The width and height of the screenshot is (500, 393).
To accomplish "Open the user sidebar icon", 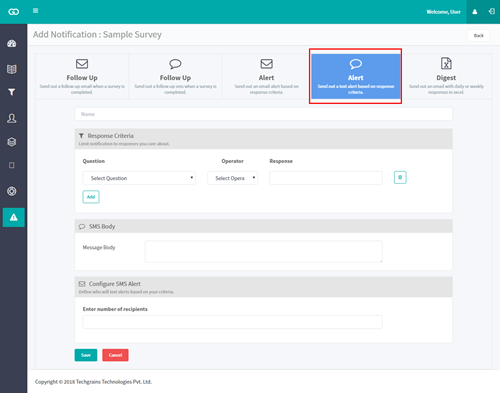I will click(12, 118).
